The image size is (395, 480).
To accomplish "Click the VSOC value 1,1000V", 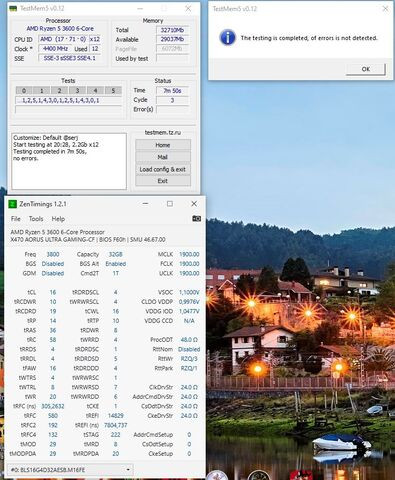I will 189,292.
